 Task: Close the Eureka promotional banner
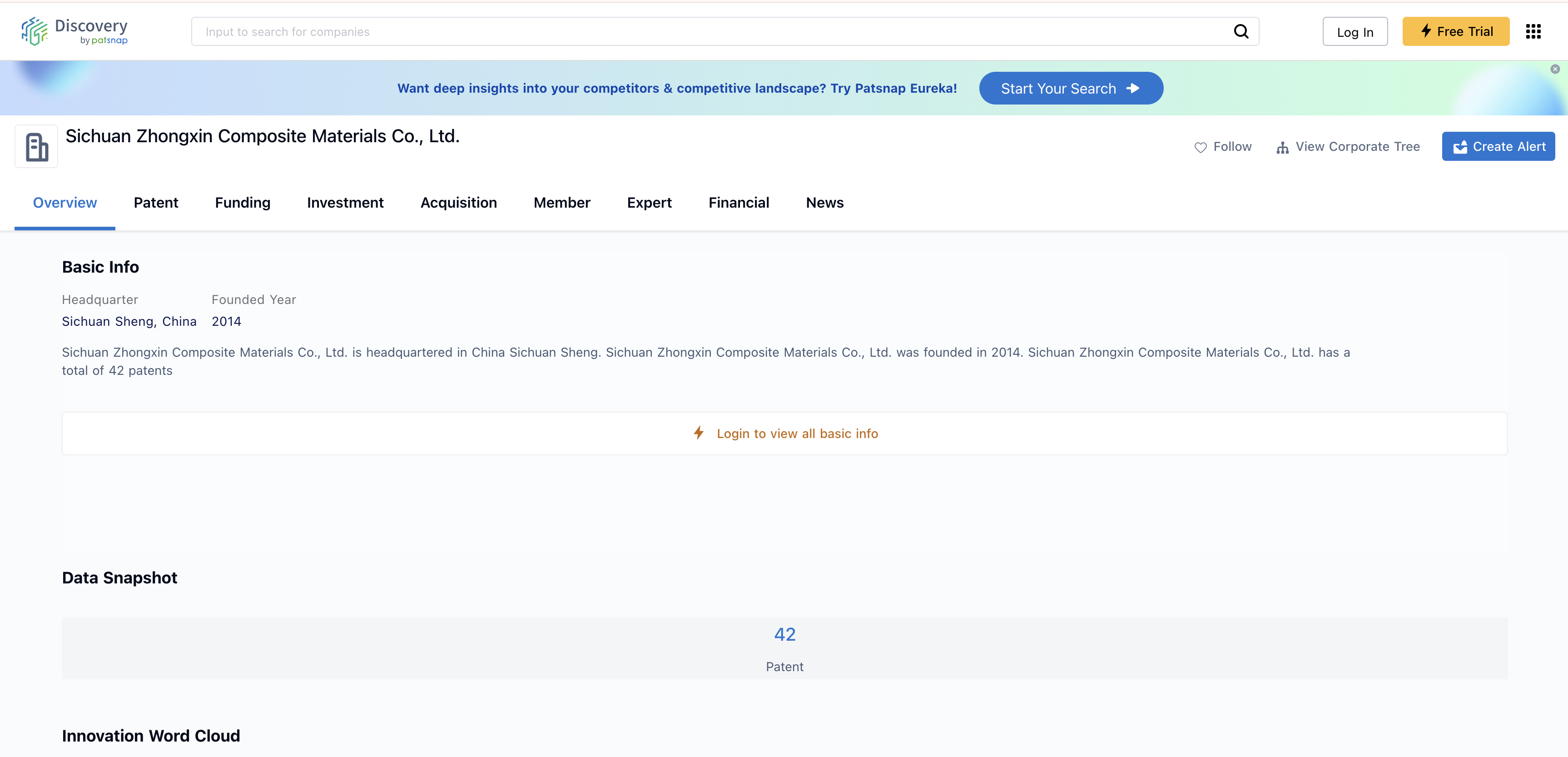pos(1555,69)
